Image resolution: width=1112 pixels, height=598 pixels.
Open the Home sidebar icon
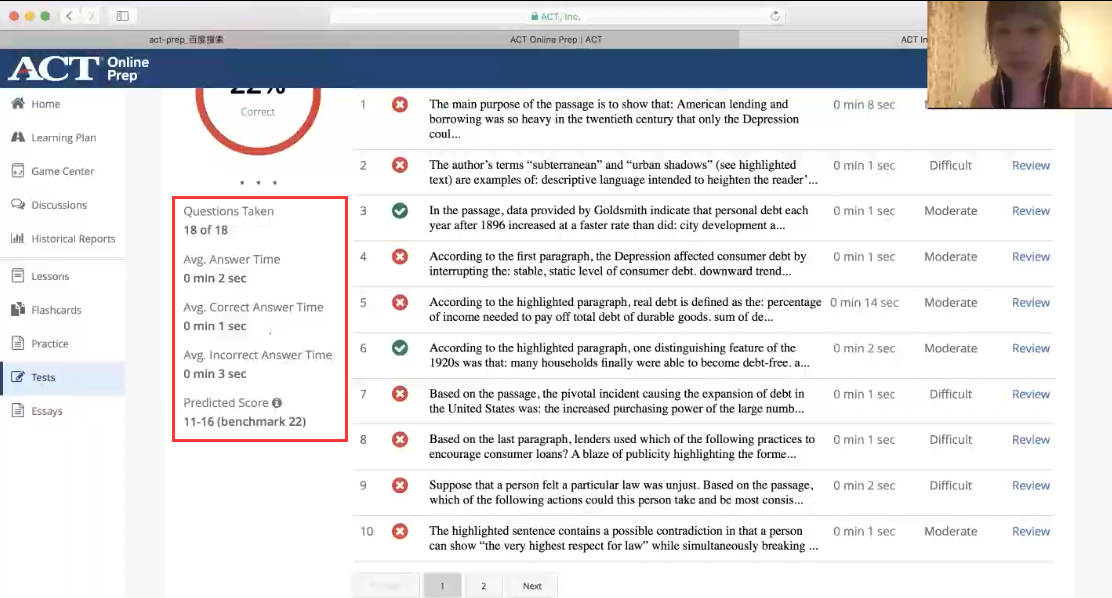point(18,104)
